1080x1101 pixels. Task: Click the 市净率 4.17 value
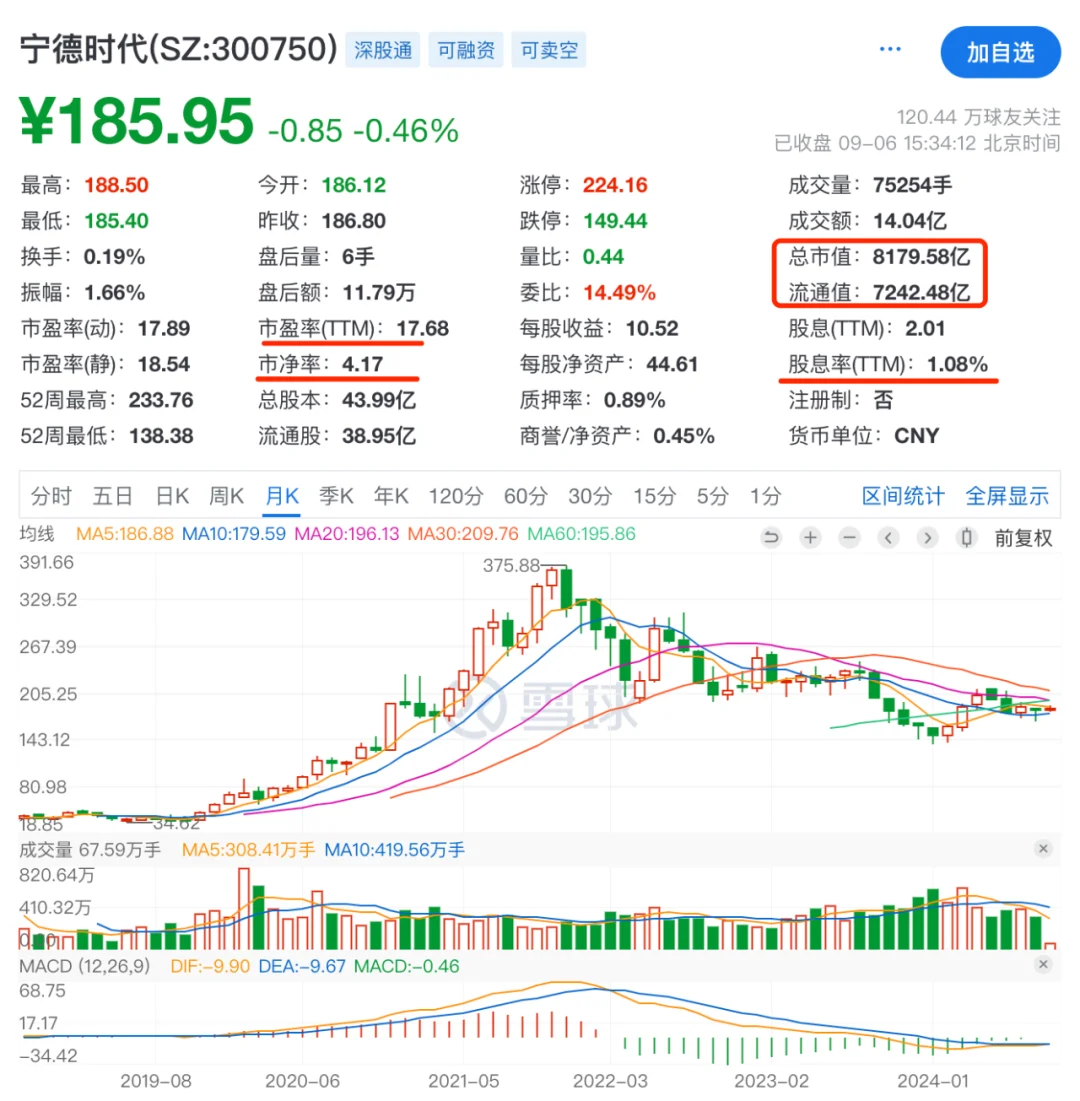(362, 364)
